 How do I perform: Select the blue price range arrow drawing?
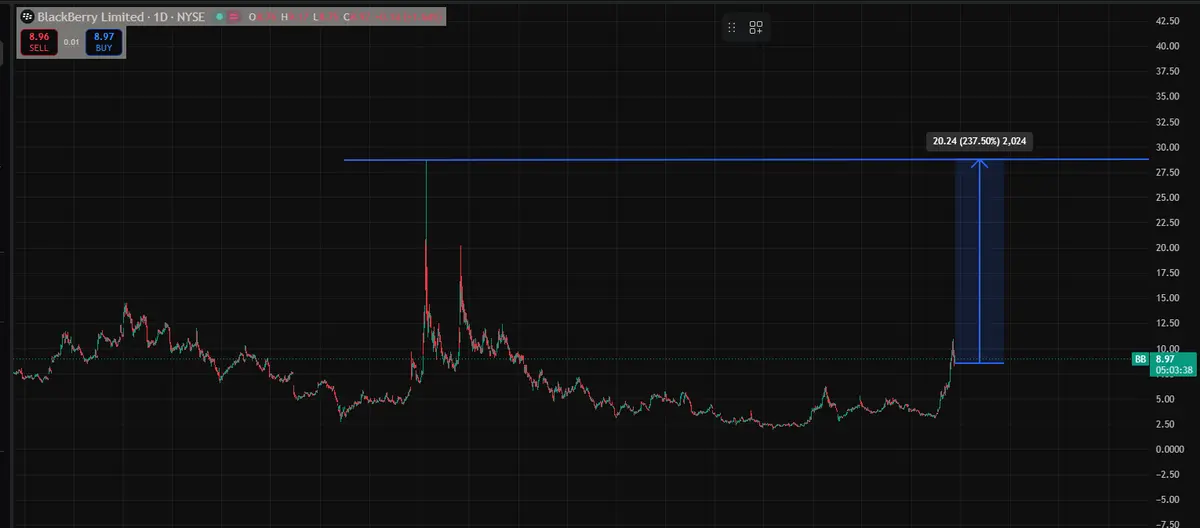pyautogui.click(x=980, y=260)
